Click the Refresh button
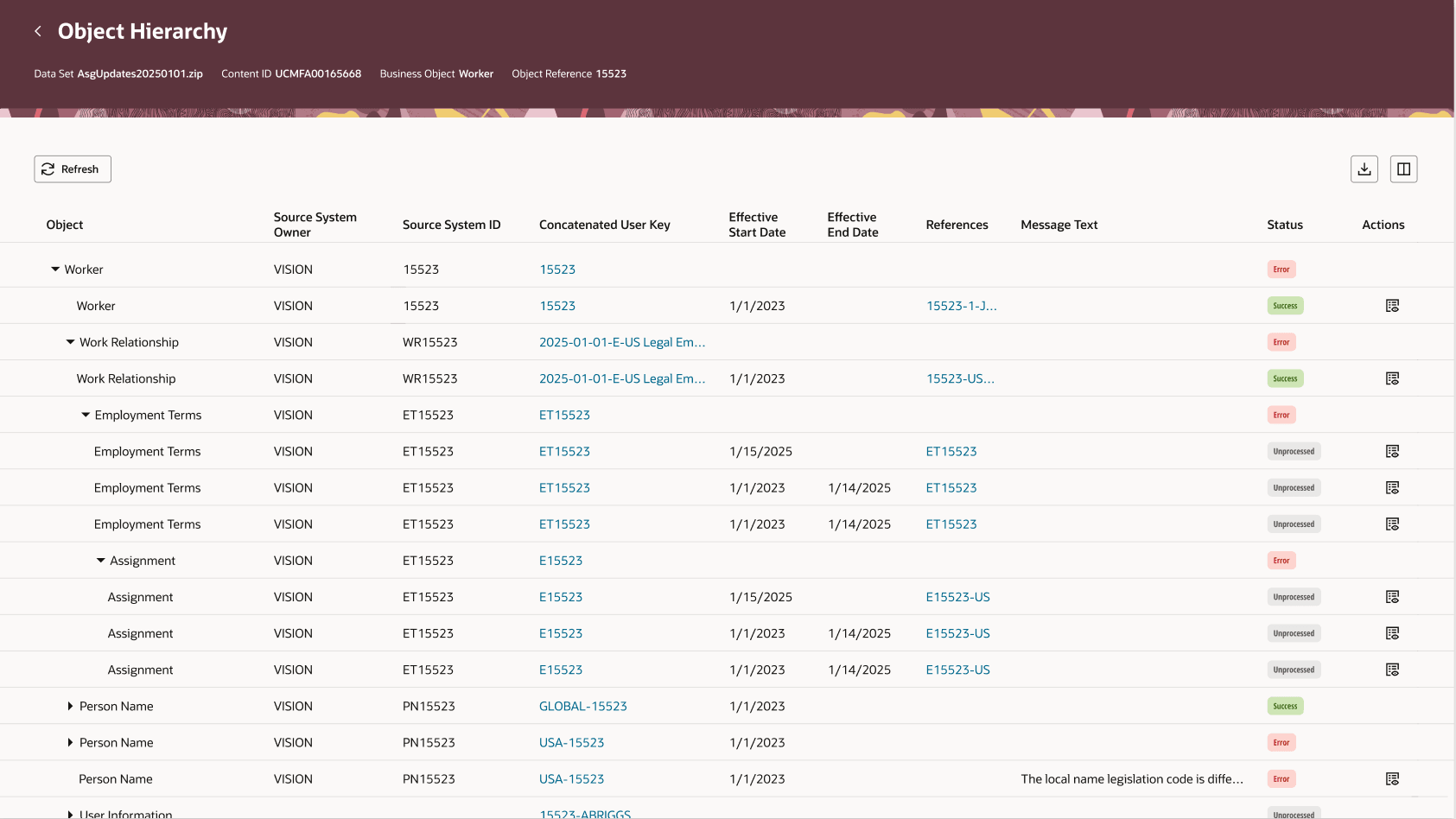Viewport: 1456px width, 819px height. pos(73,168)
